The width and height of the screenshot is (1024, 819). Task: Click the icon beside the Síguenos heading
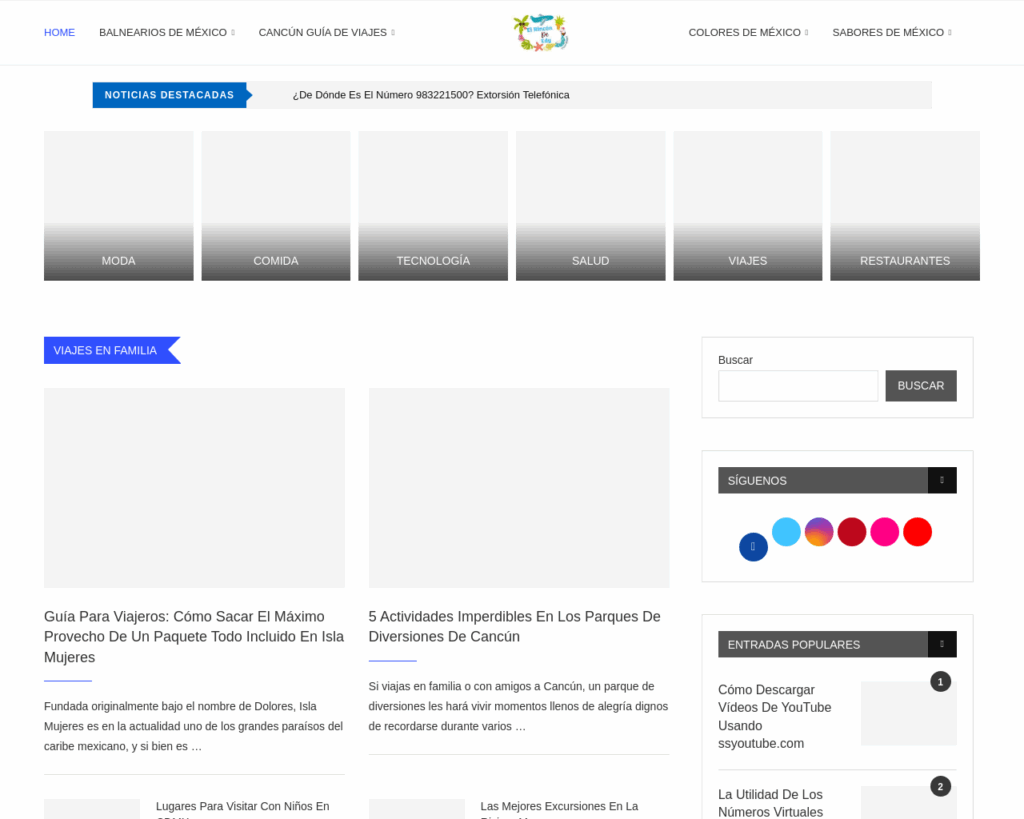[941, 480]
